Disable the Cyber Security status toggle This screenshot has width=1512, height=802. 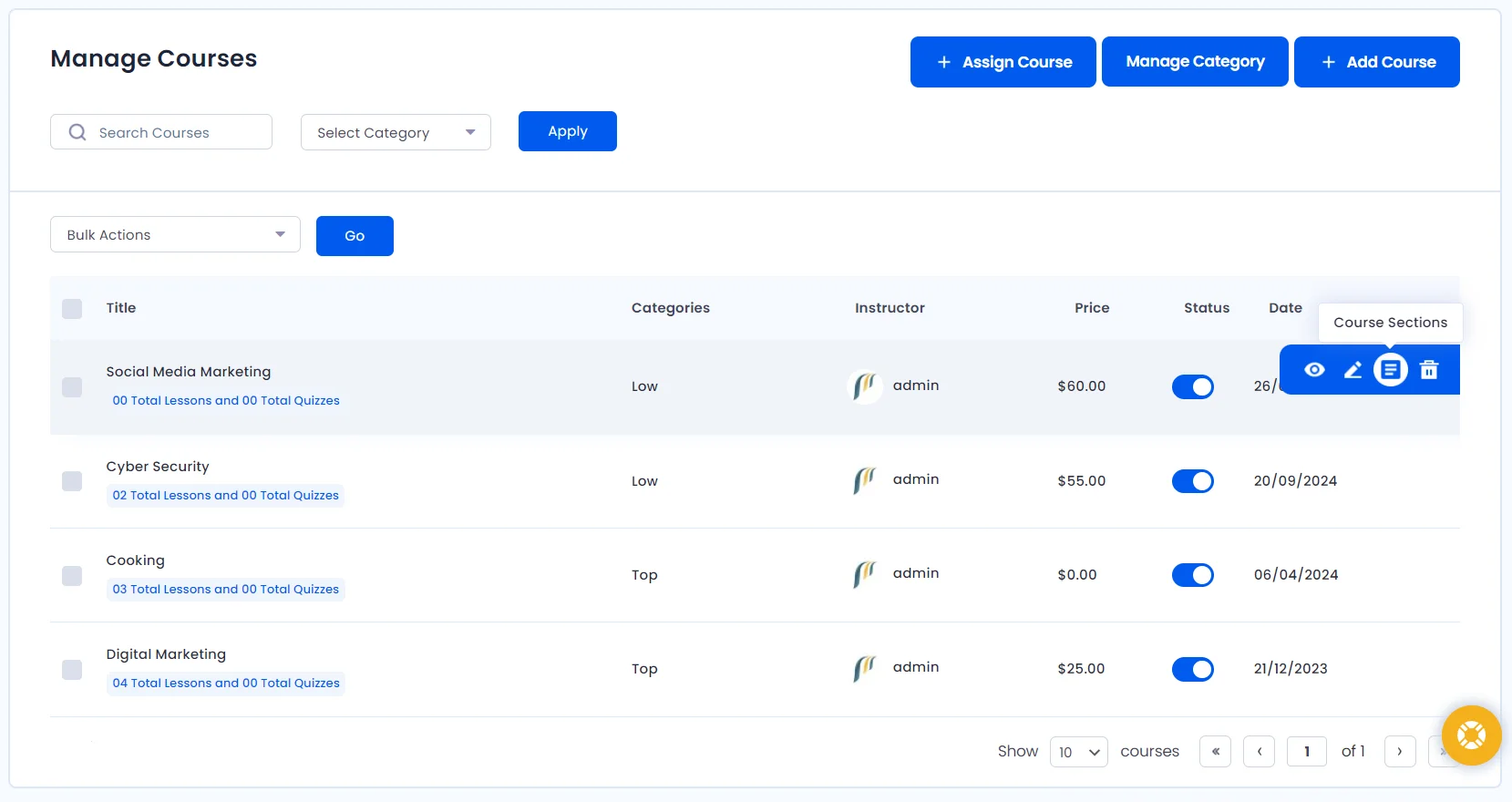pos(1192,481)
